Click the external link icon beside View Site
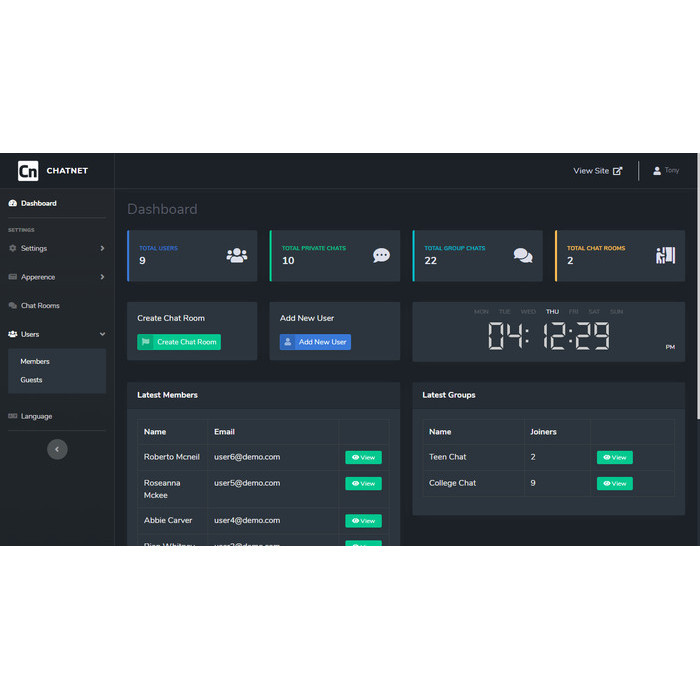 pyautogui.click(x=618, y=171)
